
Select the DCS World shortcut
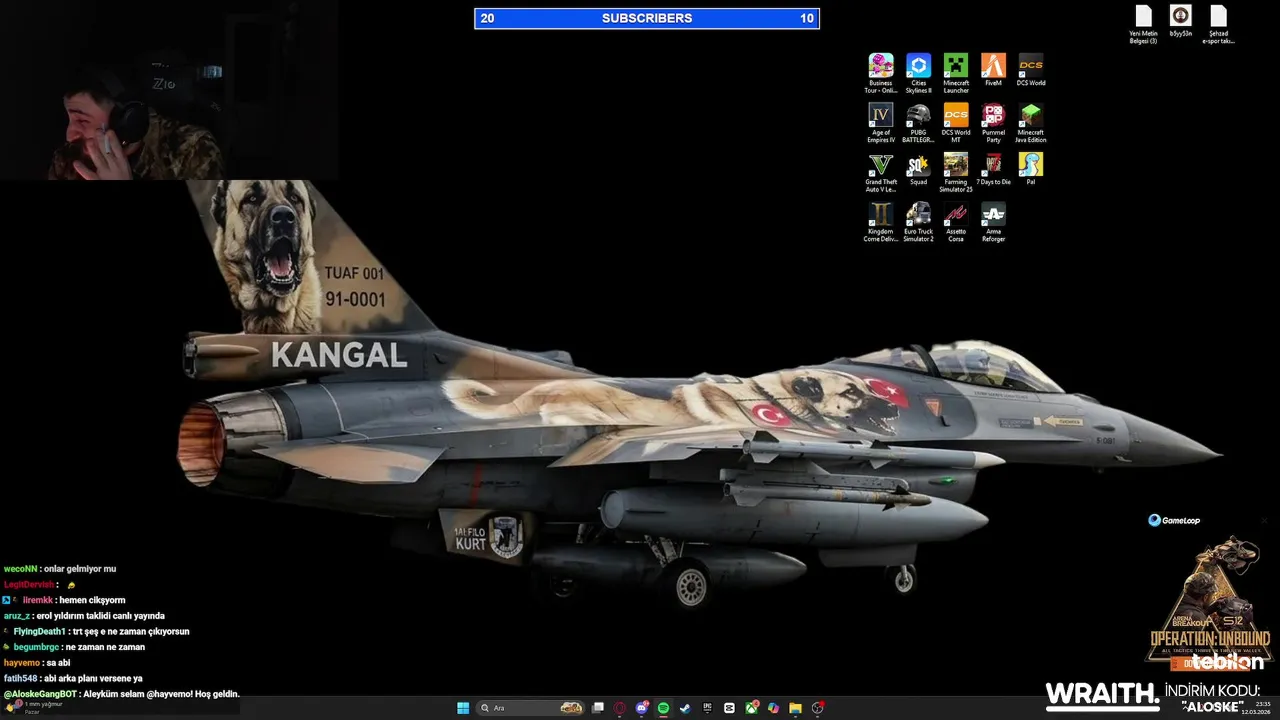click(1031, 70)
